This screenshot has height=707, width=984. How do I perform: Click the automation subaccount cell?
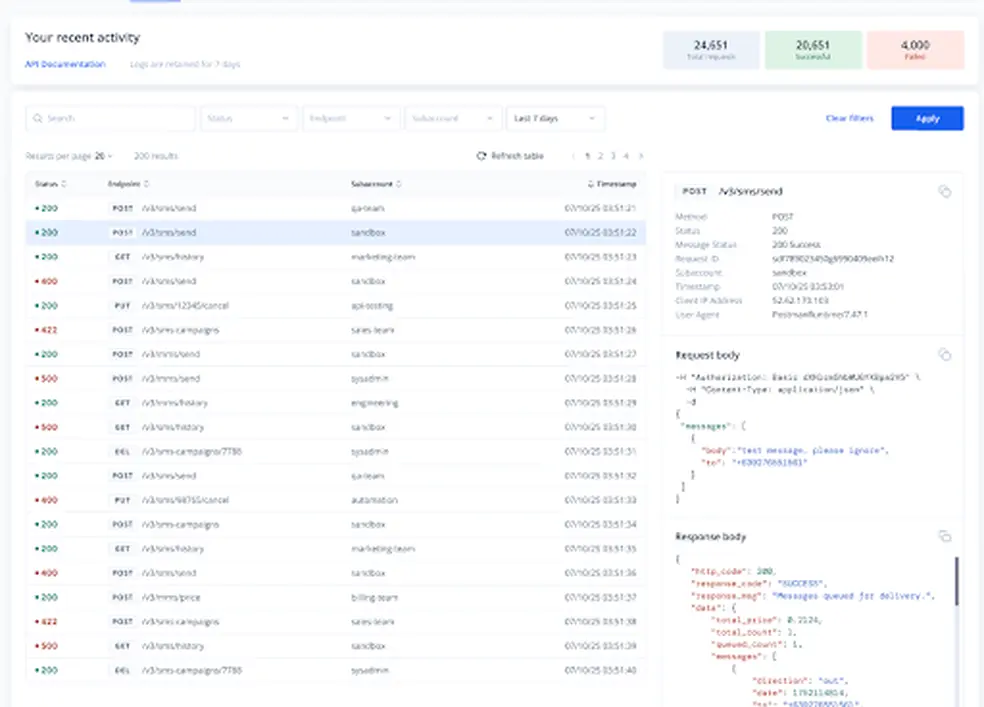[374, 500]
